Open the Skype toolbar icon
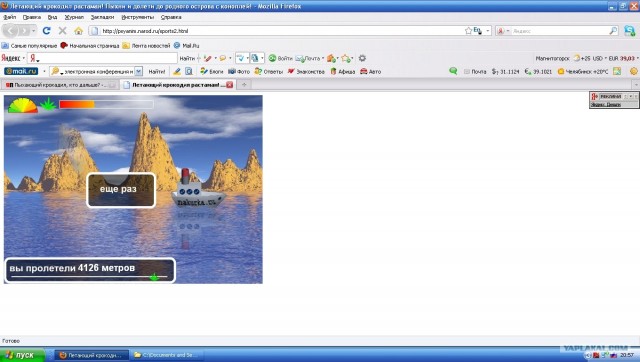This screenshot has width=640, height=362. click(x=629, y=31)
